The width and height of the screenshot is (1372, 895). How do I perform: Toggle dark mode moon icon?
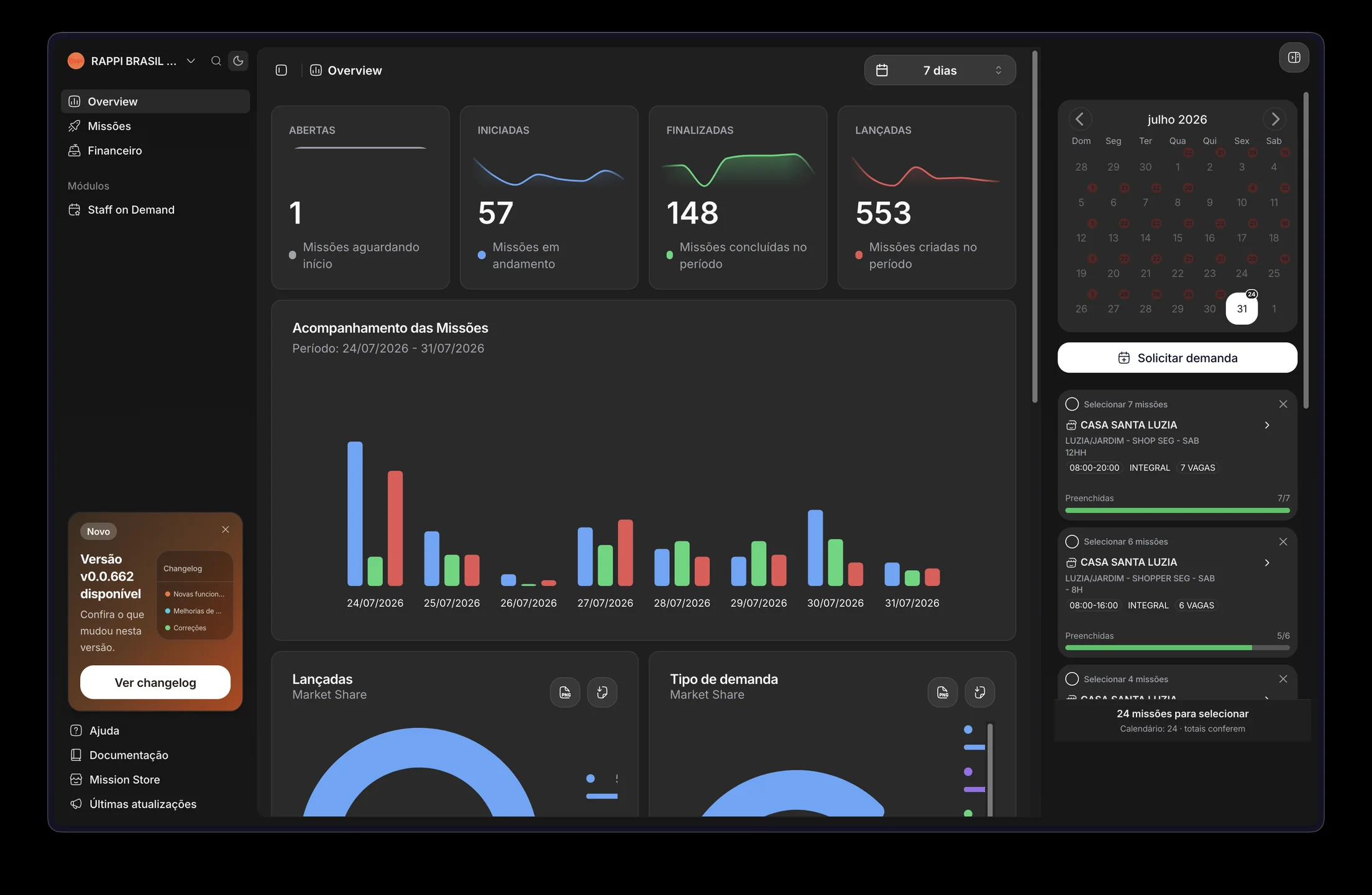tap(238, 61)
